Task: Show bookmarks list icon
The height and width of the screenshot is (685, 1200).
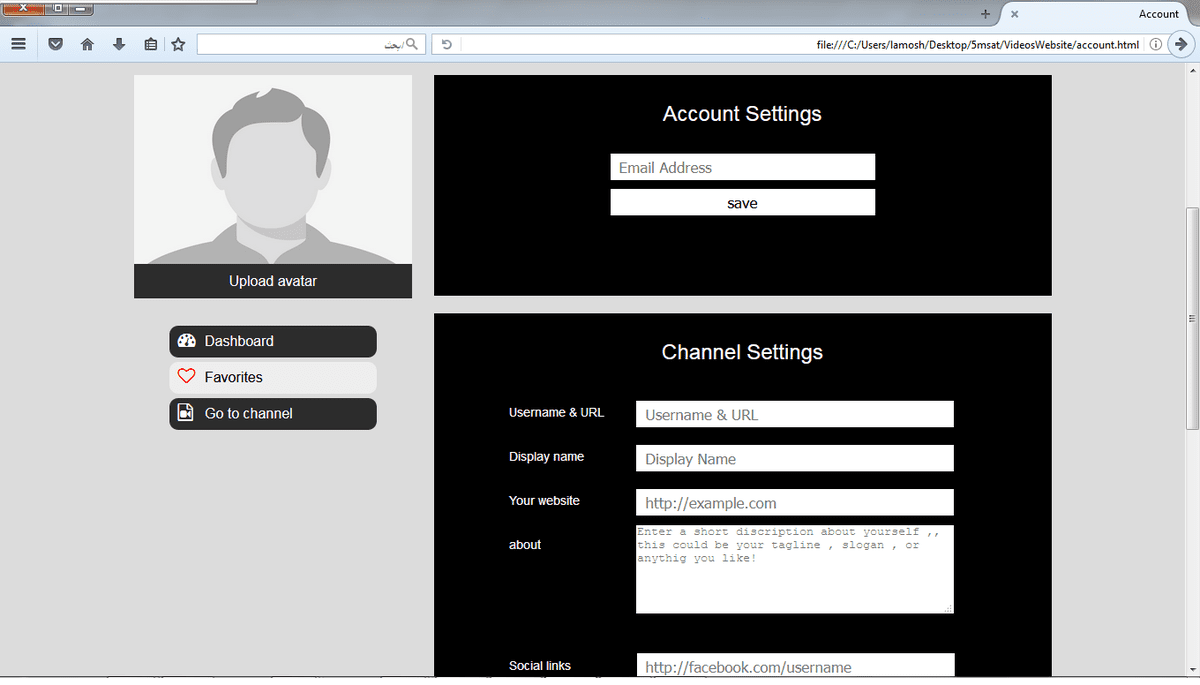Action: [150, 44]
